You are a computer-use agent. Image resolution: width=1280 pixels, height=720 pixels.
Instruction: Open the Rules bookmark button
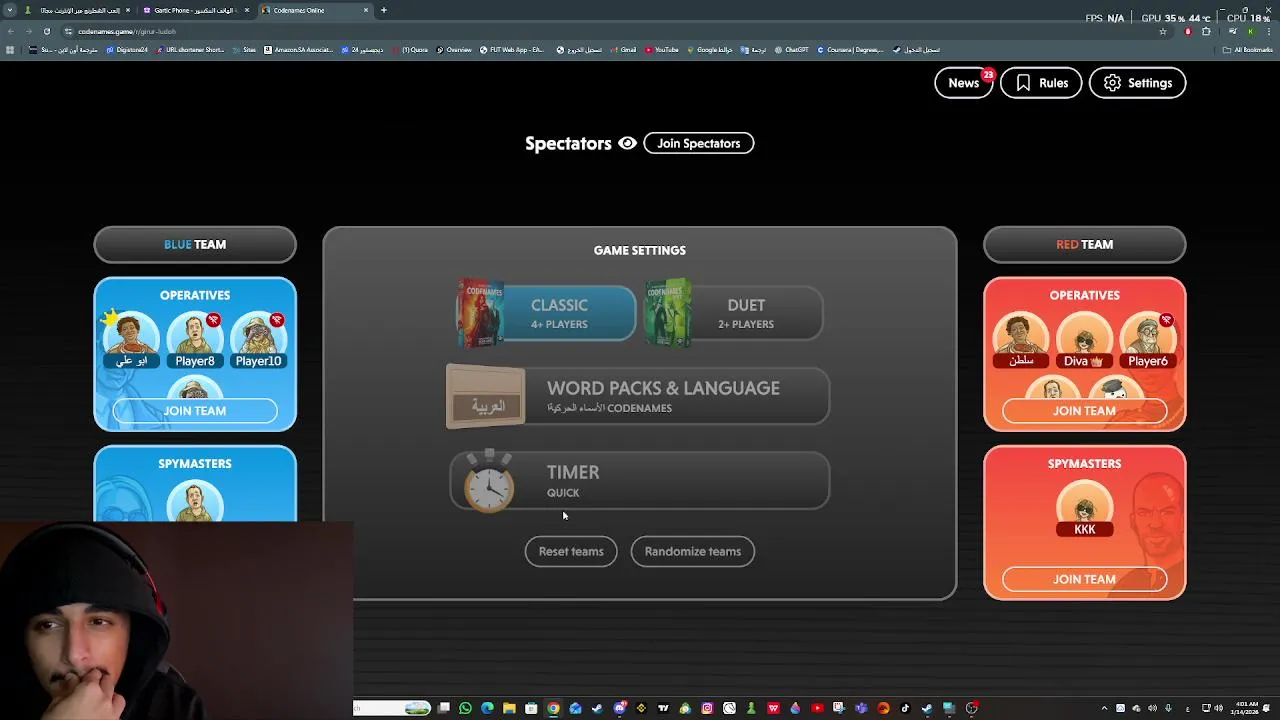(1041, 83)
